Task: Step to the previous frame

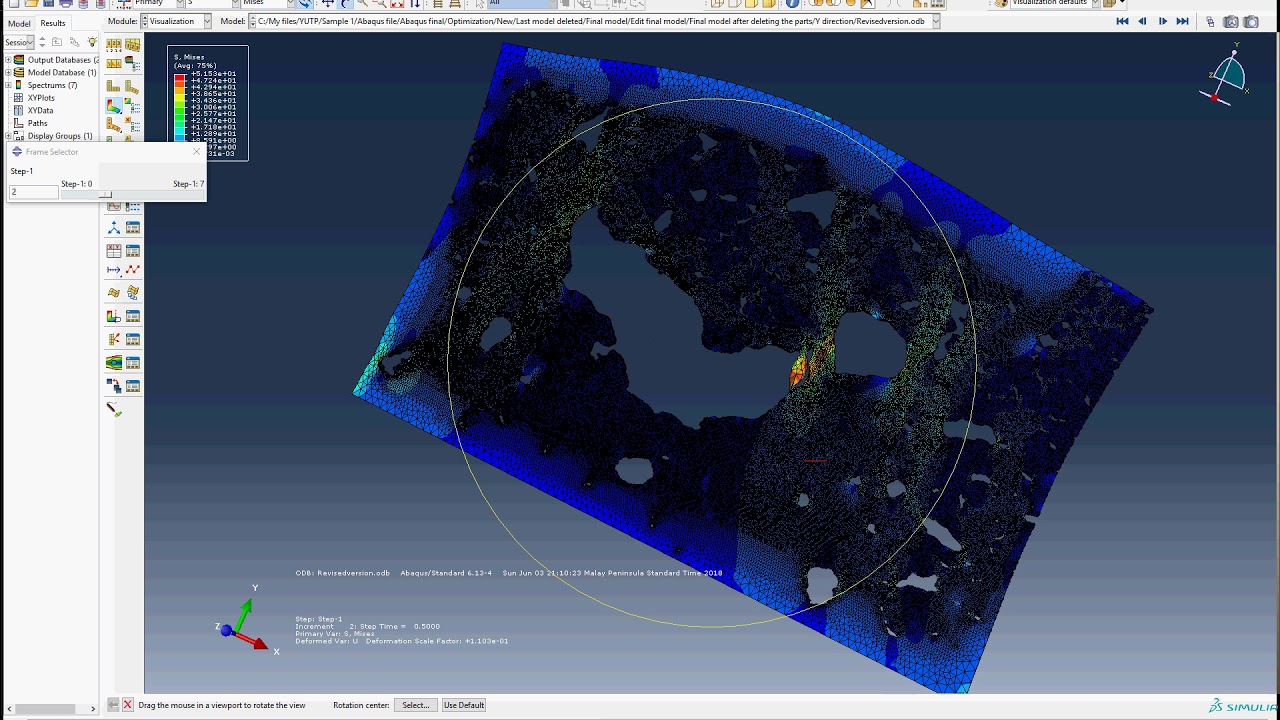Action: click(x=1142, y=21)
